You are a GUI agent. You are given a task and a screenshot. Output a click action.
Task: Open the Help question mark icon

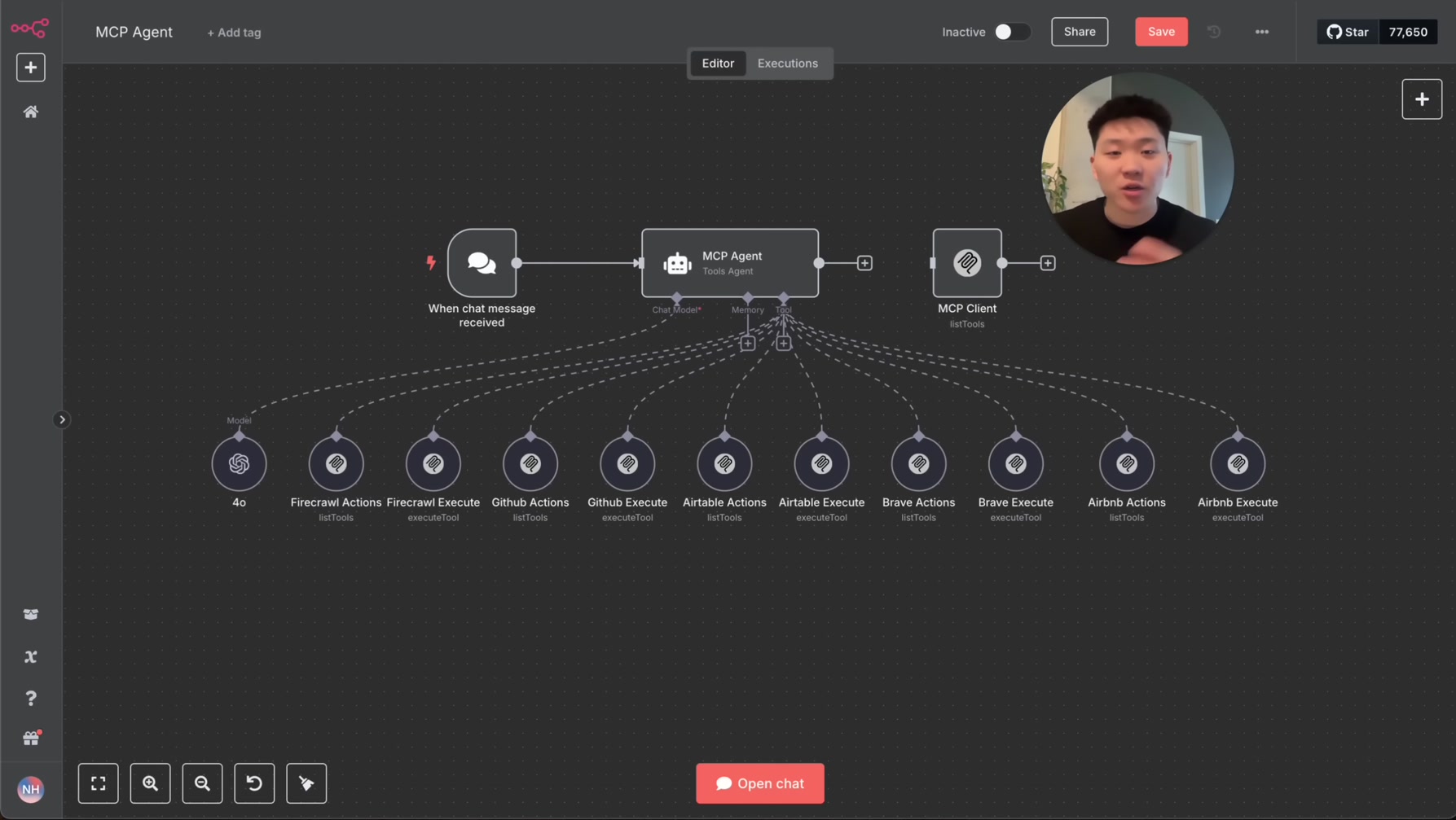click(x=31, y=699)
